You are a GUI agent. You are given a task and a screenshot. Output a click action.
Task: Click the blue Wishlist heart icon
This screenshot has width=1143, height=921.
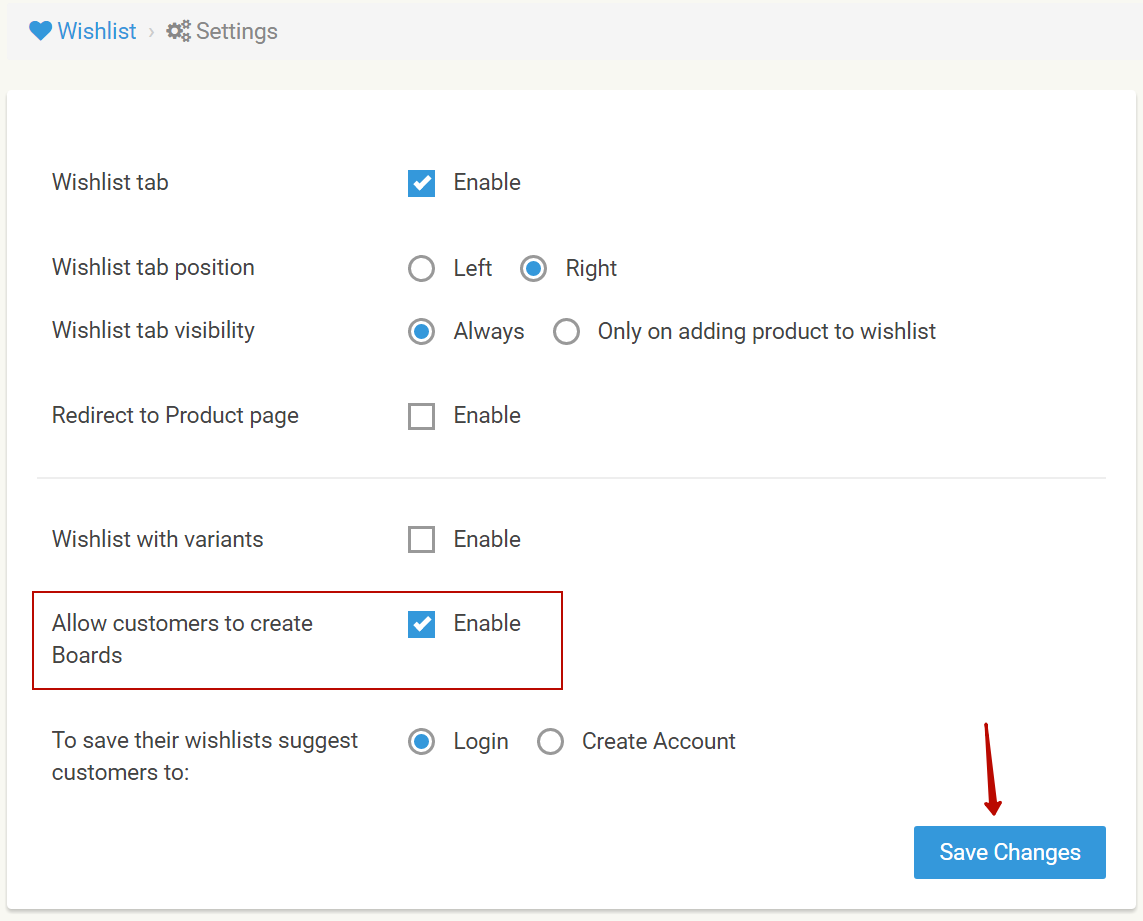click(40, 31)
